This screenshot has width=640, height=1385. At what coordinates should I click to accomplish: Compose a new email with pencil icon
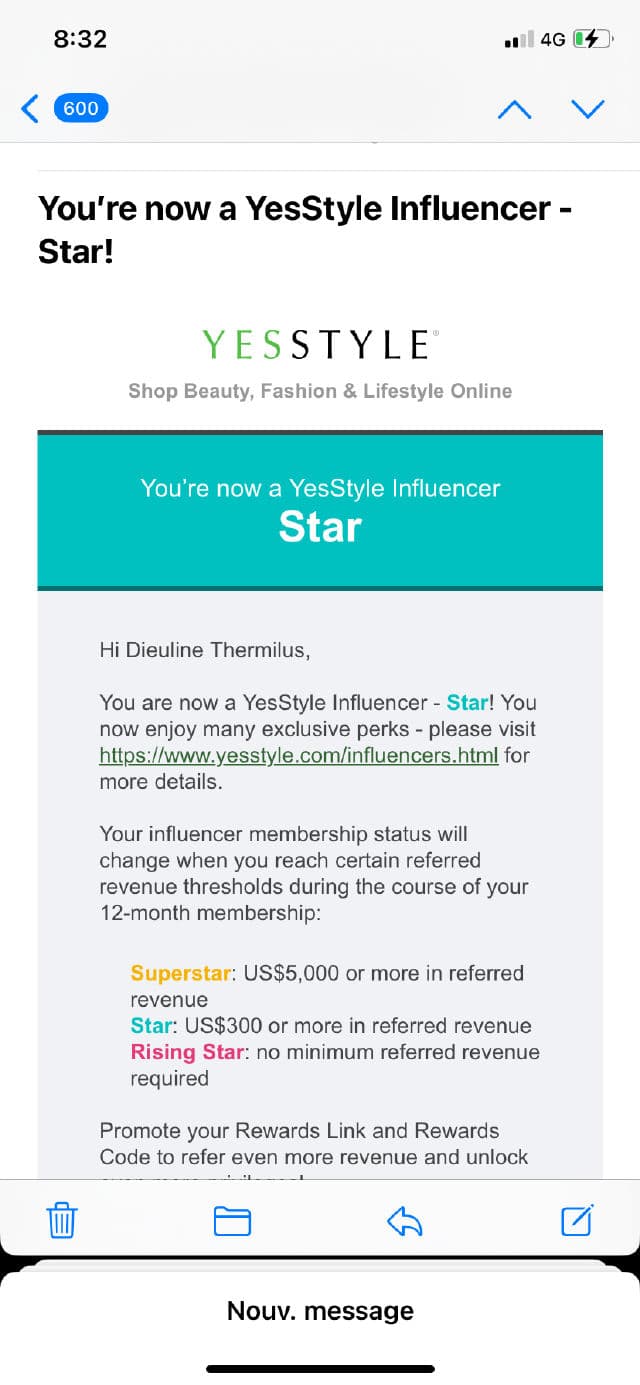click(x=577, y=1220)
